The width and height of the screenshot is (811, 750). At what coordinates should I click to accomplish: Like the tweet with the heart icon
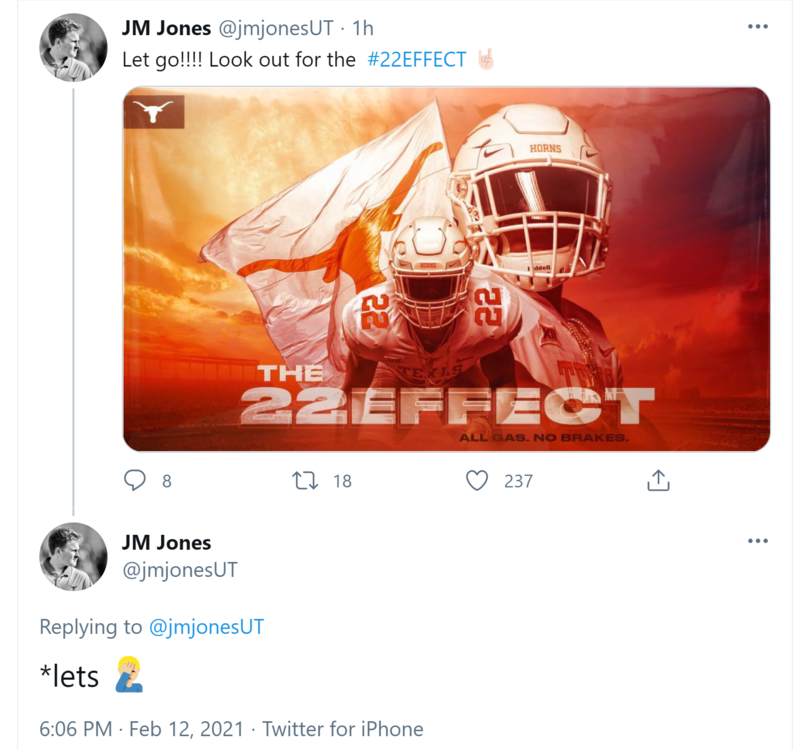(x=478, y=481)
